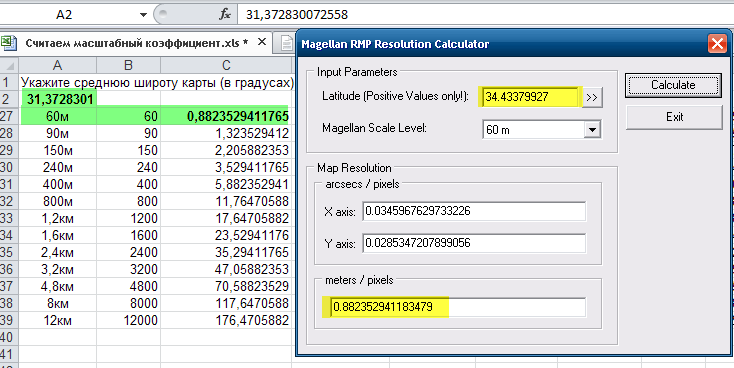Click cell '1,2км' in column A
The image size is (734, 368).
(58, 218)
